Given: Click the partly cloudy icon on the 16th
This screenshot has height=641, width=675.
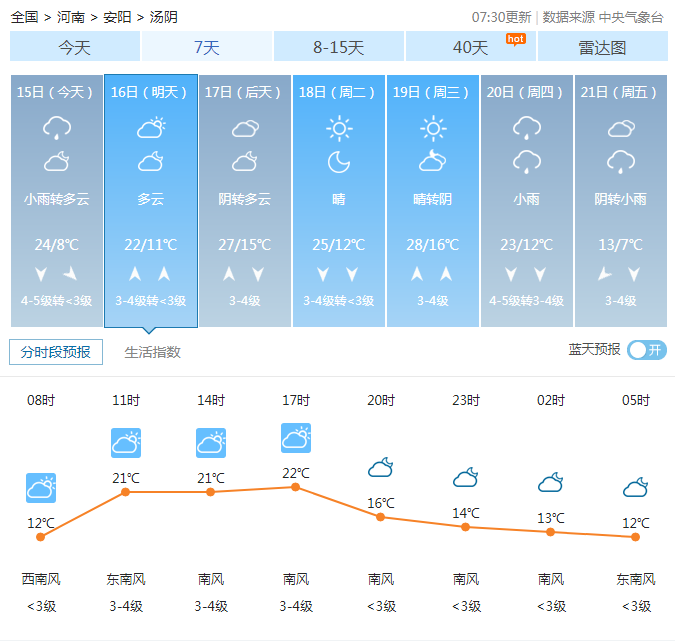Looking at the screenshot, I should 151,128.
